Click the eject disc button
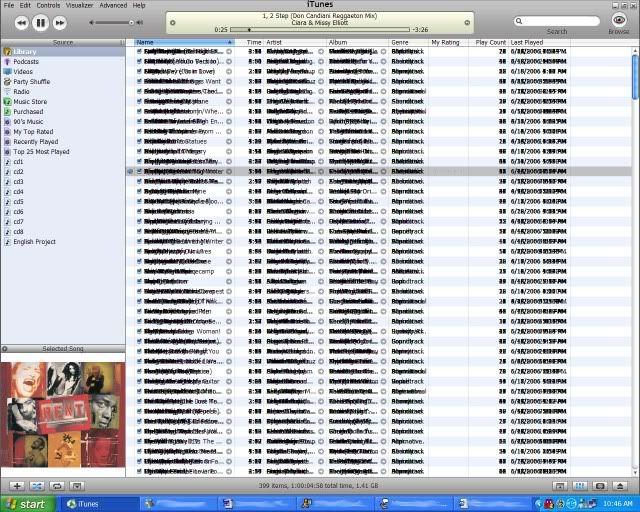Image resolution: width=640 pixels, height=512 pixels. (620, 486)
